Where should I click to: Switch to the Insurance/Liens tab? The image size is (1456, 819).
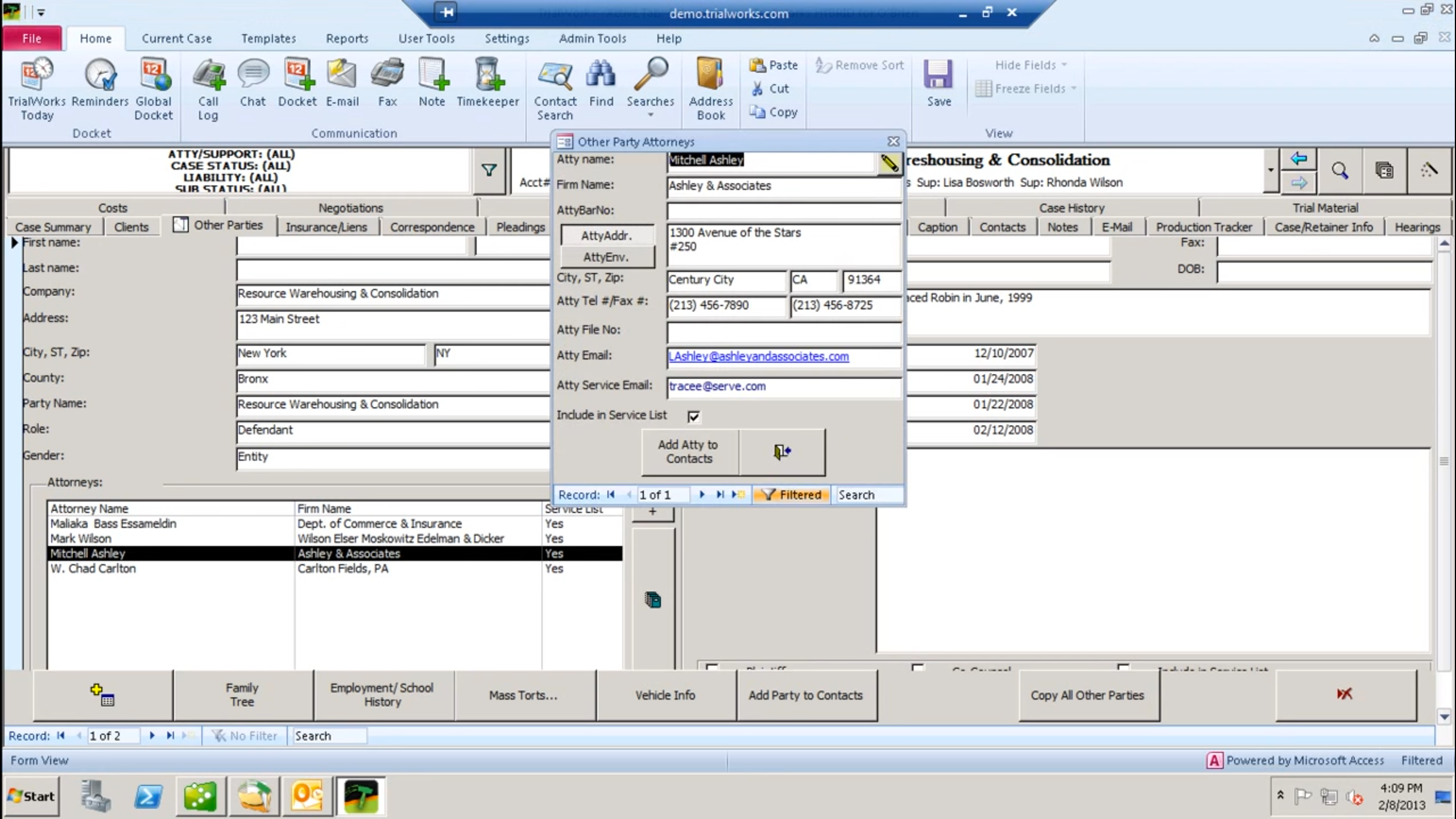pyautogui.click(x=326, y=227)
